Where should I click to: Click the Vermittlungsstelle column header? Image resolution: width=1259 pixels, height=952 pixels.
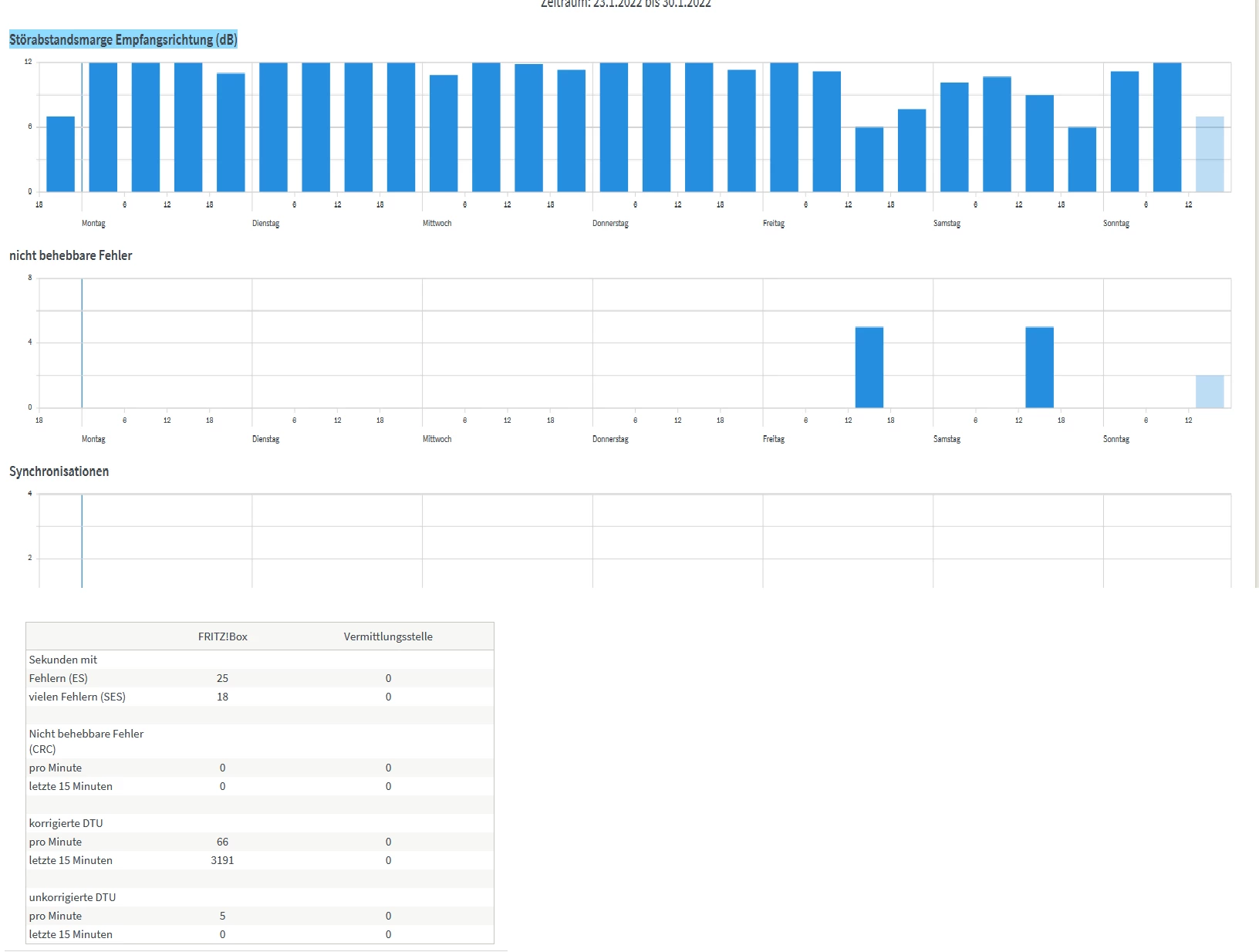(388, 636)
